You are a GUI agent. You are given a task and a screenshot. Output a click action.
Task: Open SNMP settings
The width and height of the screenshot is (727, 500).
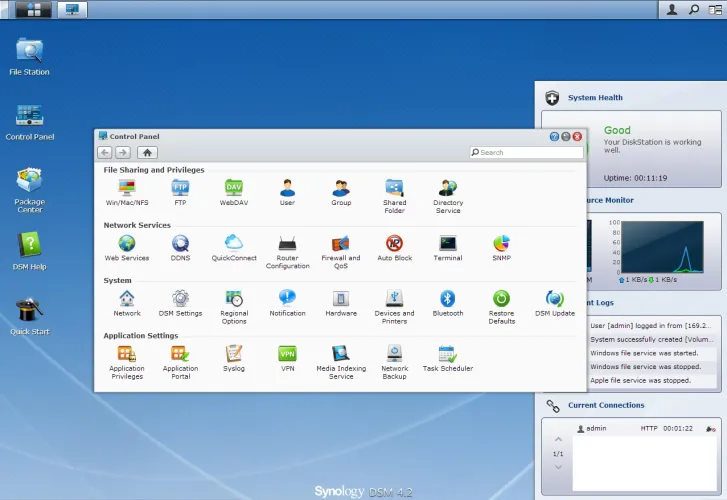click(502, 248)
